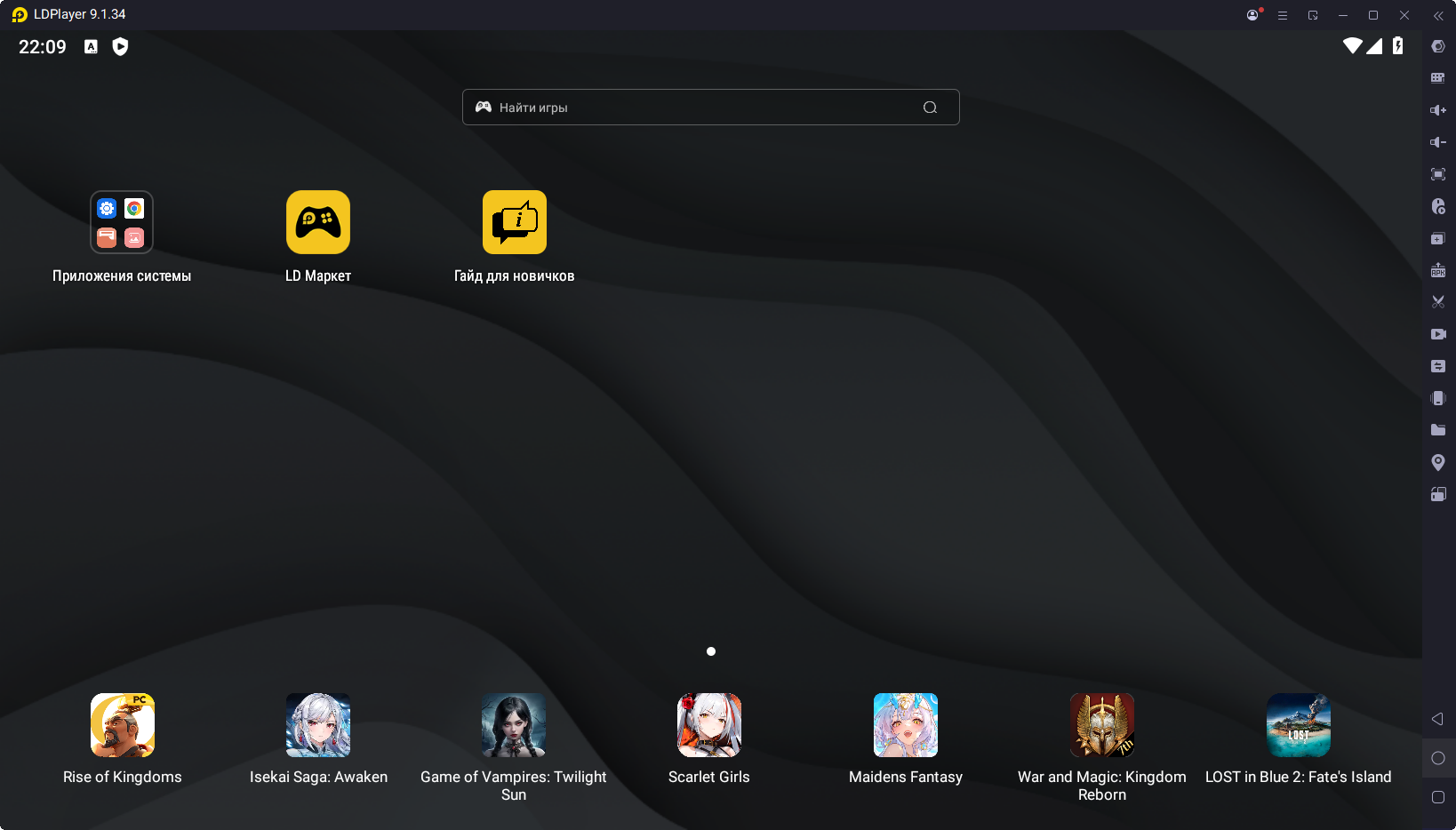Open the LD Маркет app
Viewport: 1456px width, 830px height.
point(318,222)
